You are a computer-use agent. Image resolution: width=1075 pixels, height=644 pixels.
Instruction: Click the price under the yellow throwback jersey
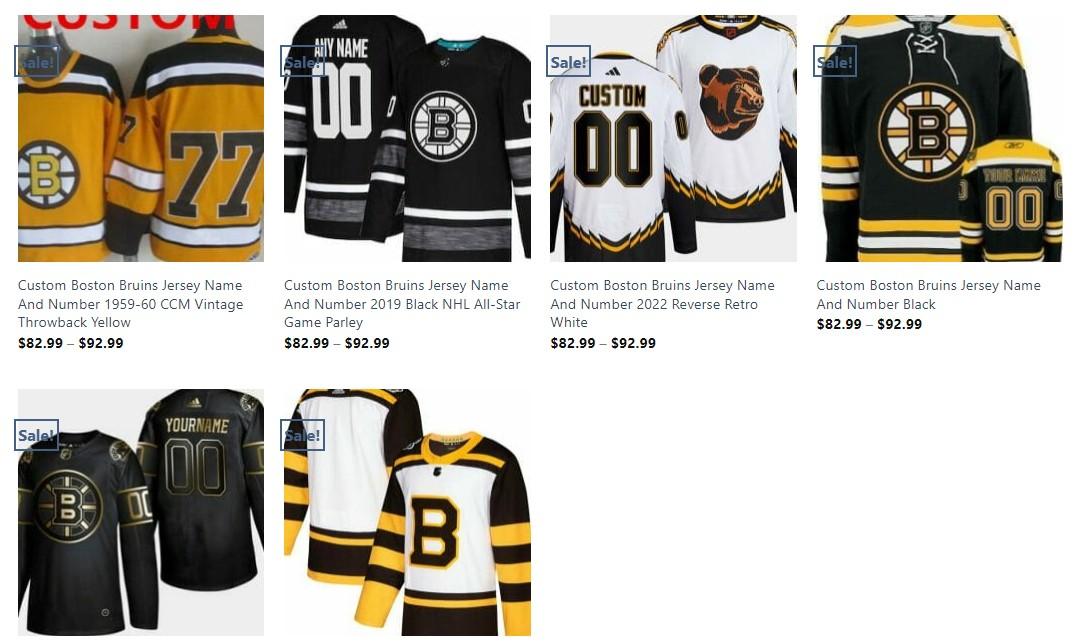[x=71, y=343]
